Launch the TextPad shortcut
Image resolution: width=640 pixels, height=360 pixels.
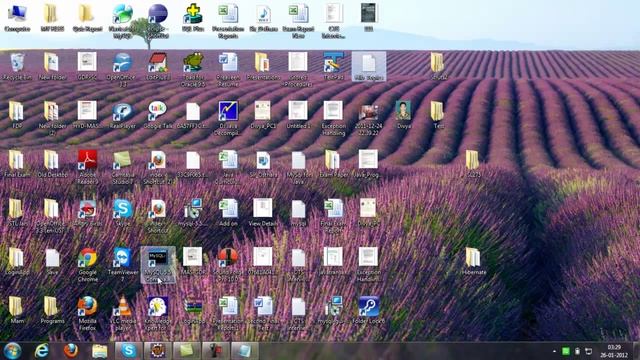tap(333, 66)
